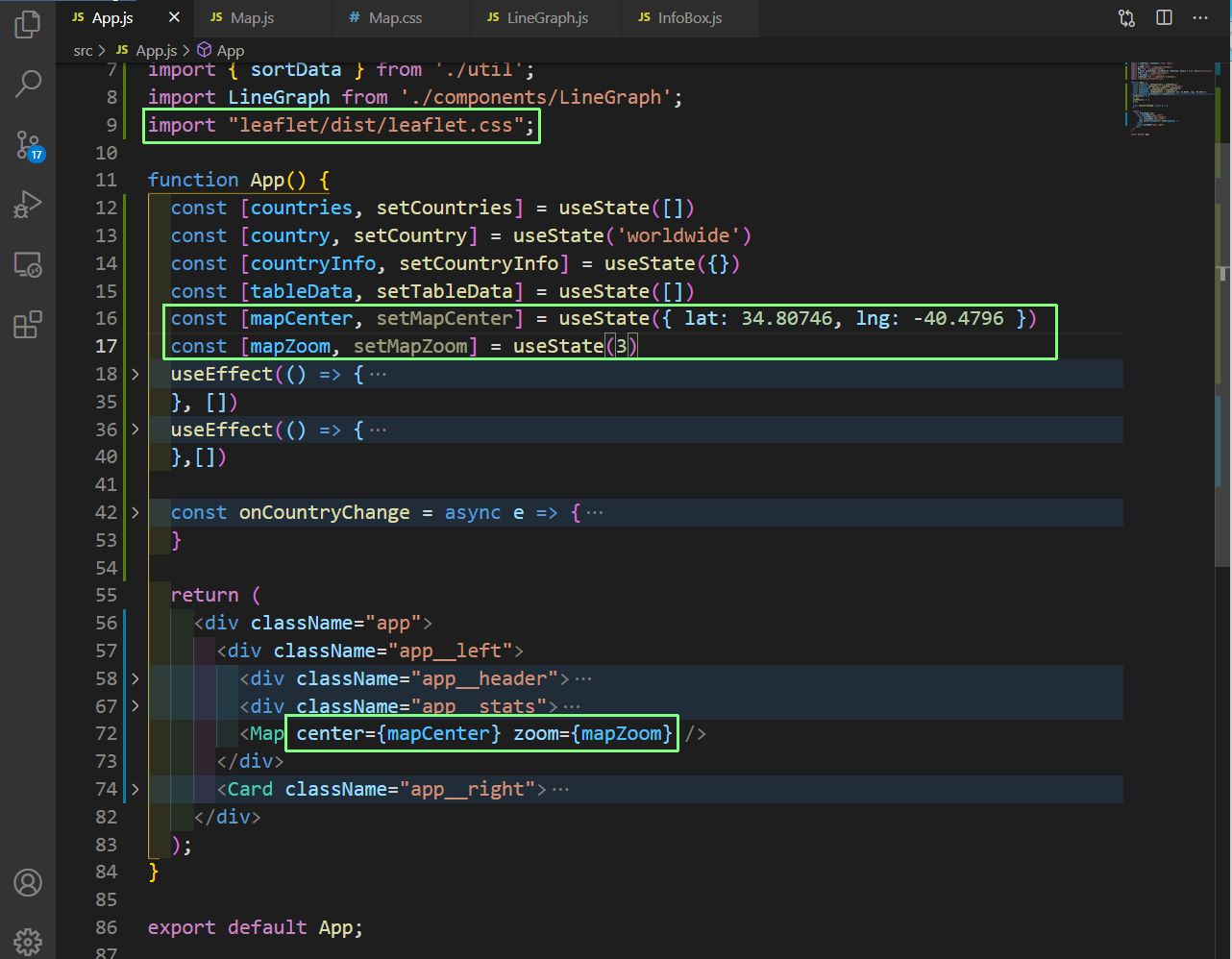Image resolution: width=1232 pixels, height=959 pixels.
Task: Expand the folded useEffect at line 18
Action: 136,374
